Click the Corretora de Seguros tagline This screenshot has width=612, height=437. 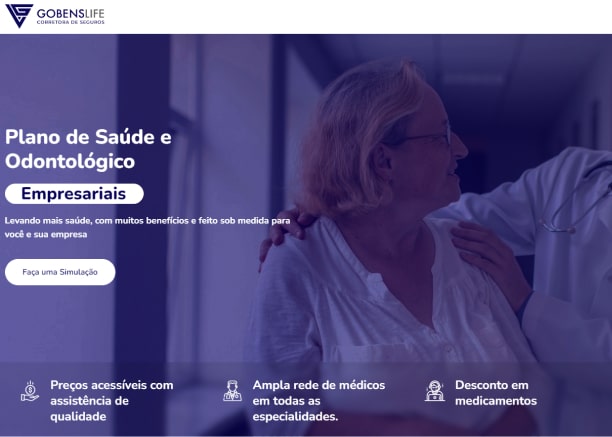(71, 22)
